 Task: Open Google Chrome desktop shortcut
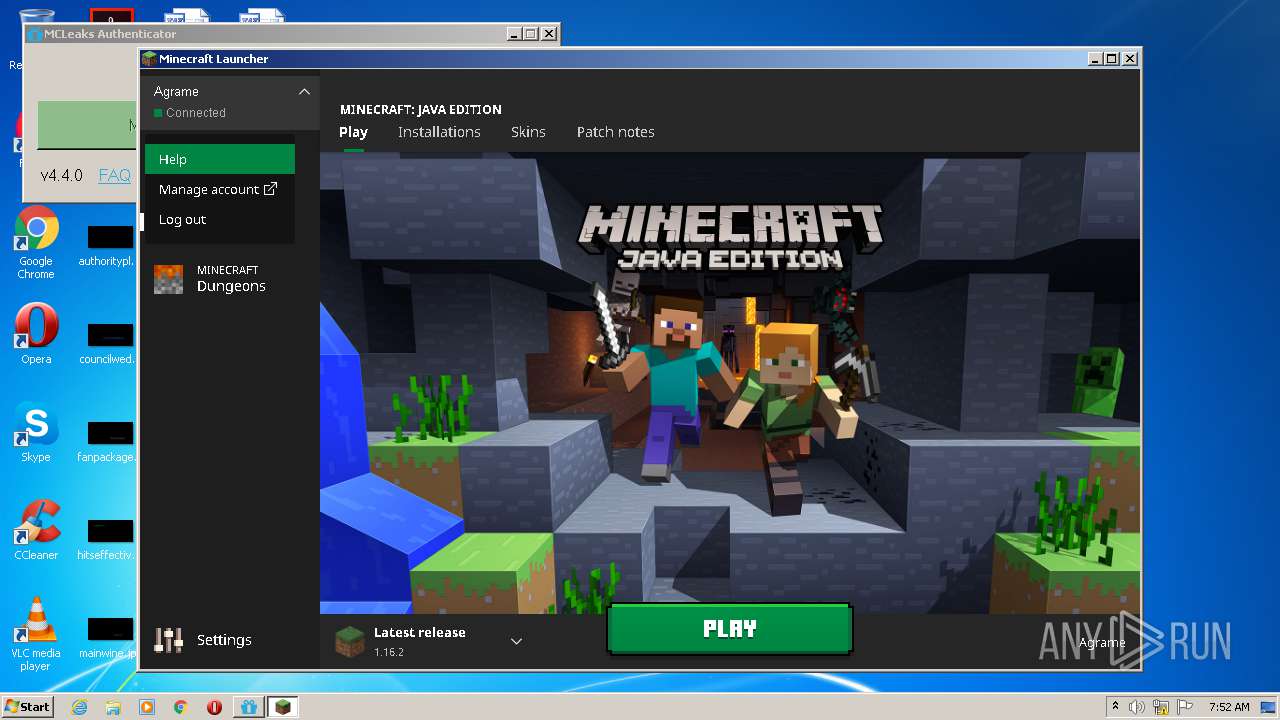[36, 243]
